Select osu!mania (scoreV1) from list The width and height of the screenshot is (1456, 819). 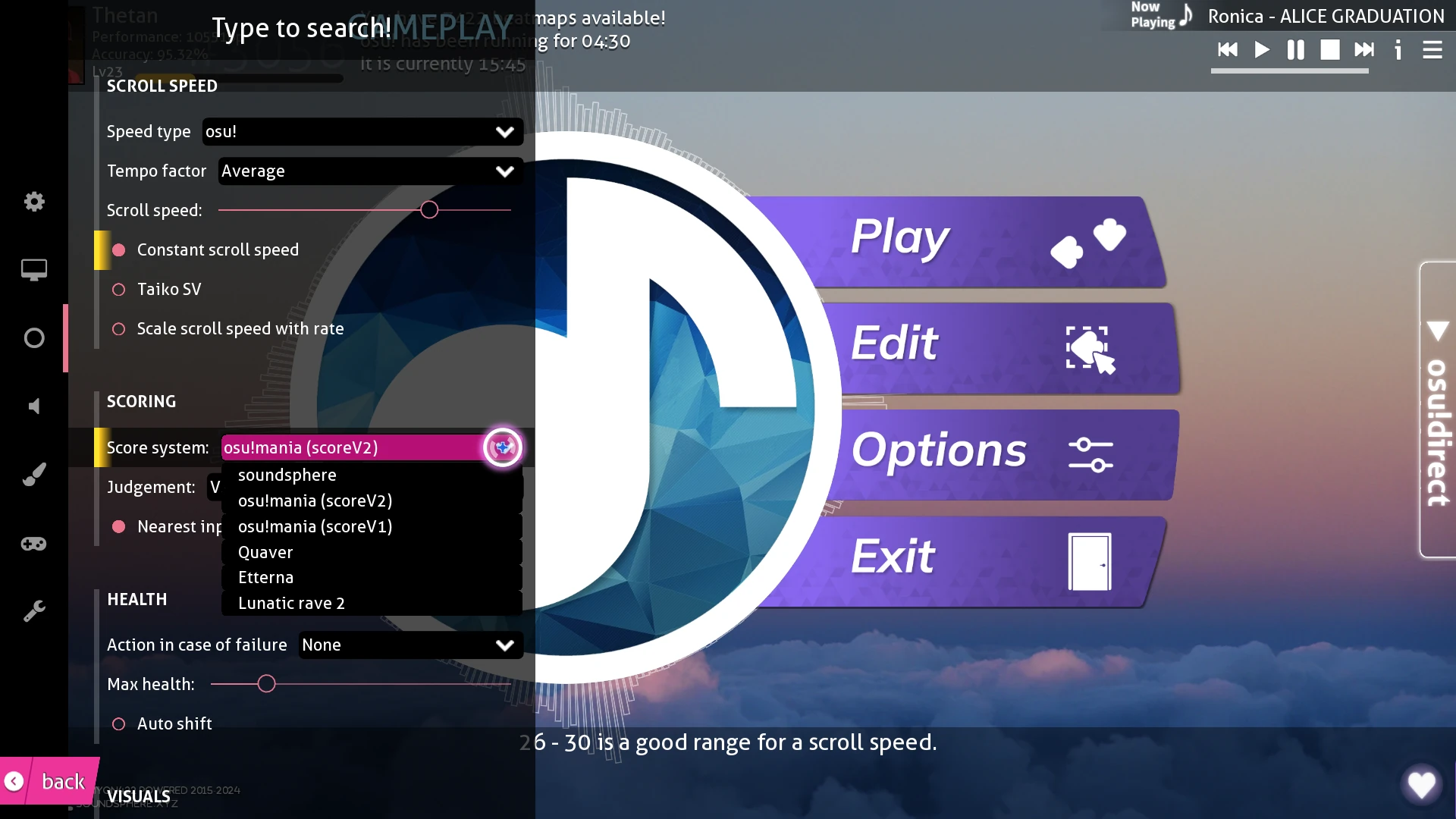[x=372, y=527]
